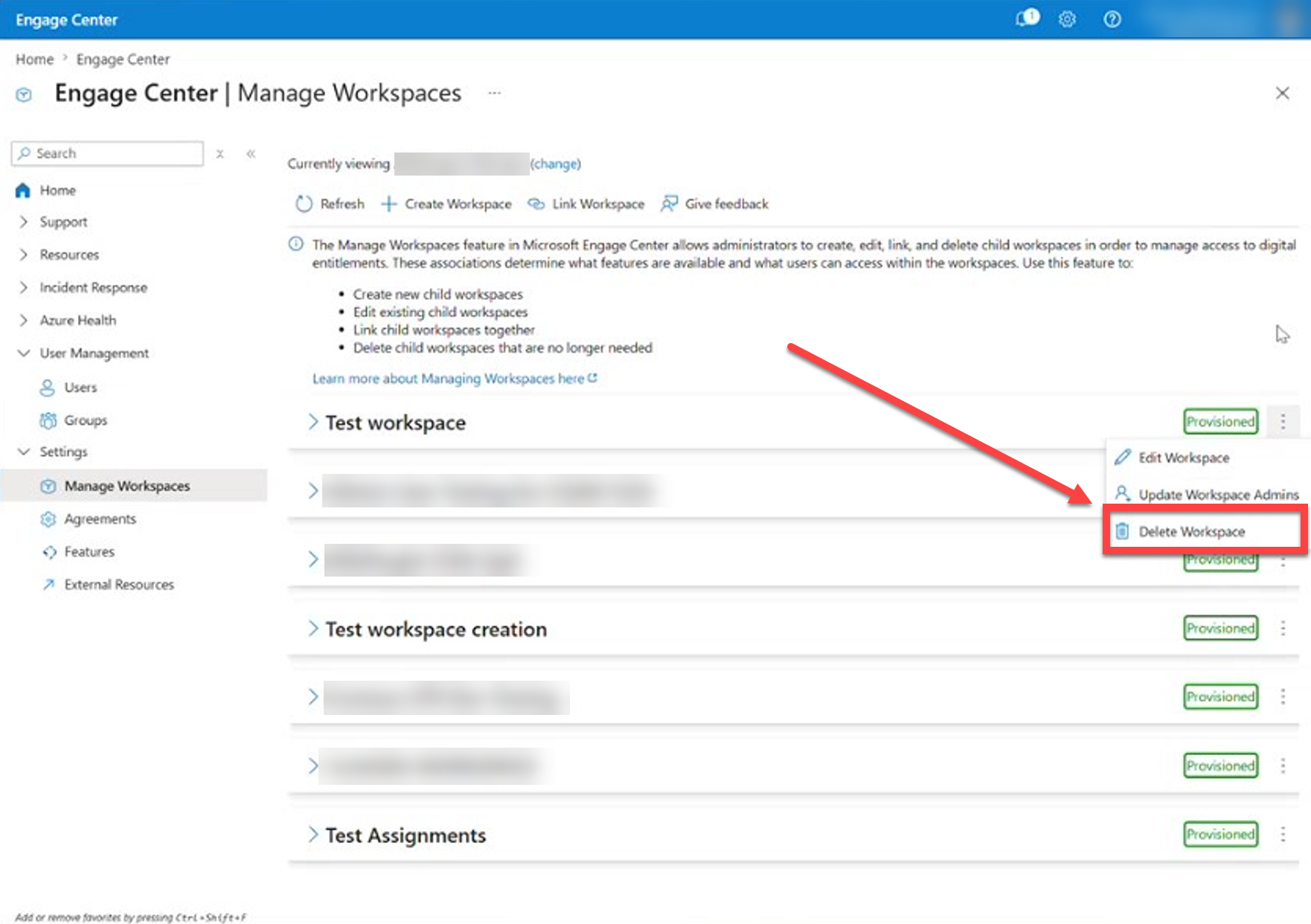Choose Edit Workspace from context menu
Image resolution: width=1311 pixels, height=924 pixels.
(1183, 458)
